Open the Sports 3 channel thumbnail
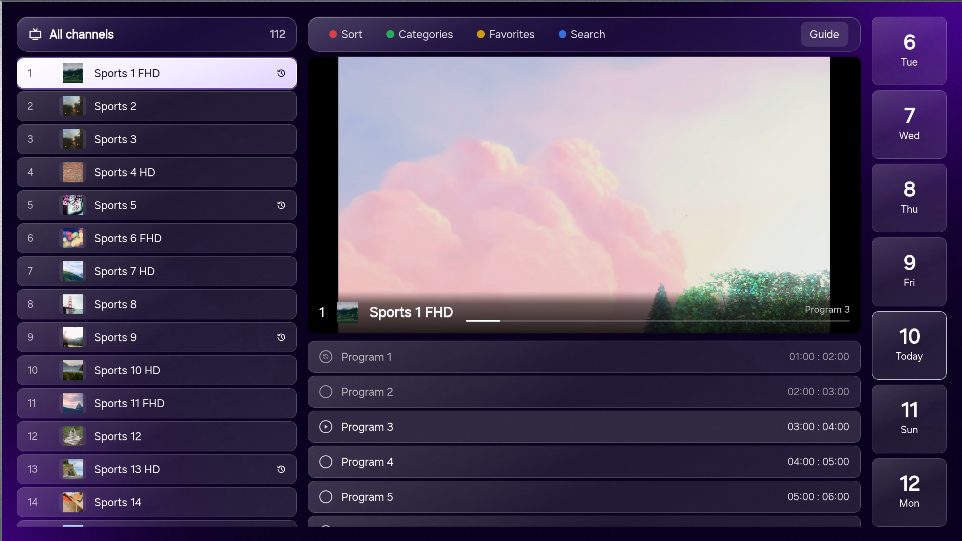Screen dimensions: 962x541 (x=72, y=139)
